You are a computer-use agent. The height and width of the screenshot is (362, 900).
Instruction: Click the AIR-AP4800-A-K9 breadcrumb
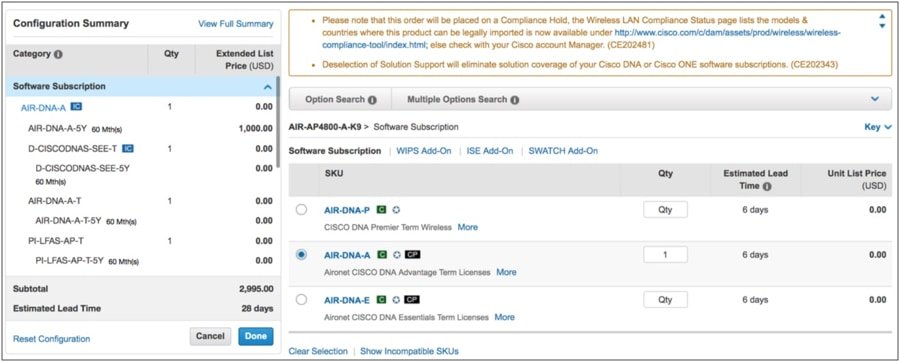click(325, 127)
